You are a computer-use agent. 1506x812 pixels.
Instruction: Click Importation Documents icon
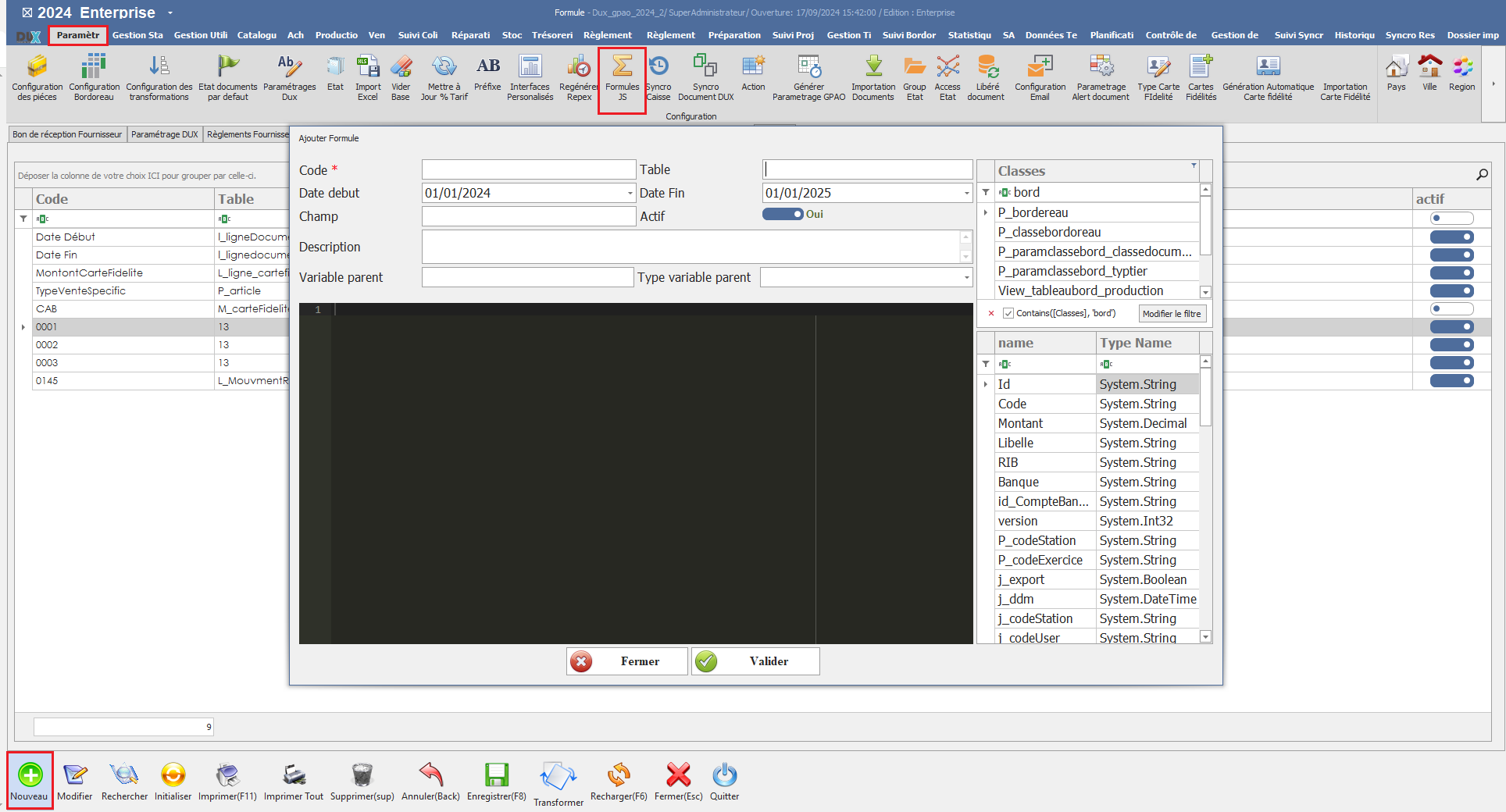pos(873,78)
